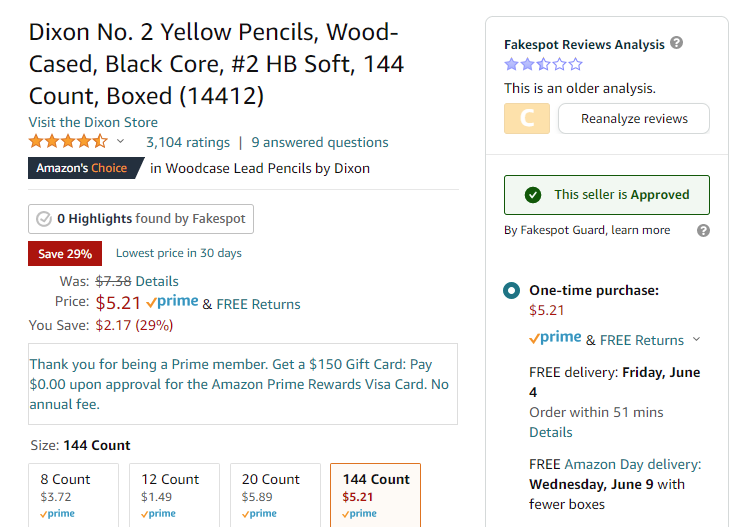
Task: Click the orange product star rating
Action: click(x=68, y=141)
